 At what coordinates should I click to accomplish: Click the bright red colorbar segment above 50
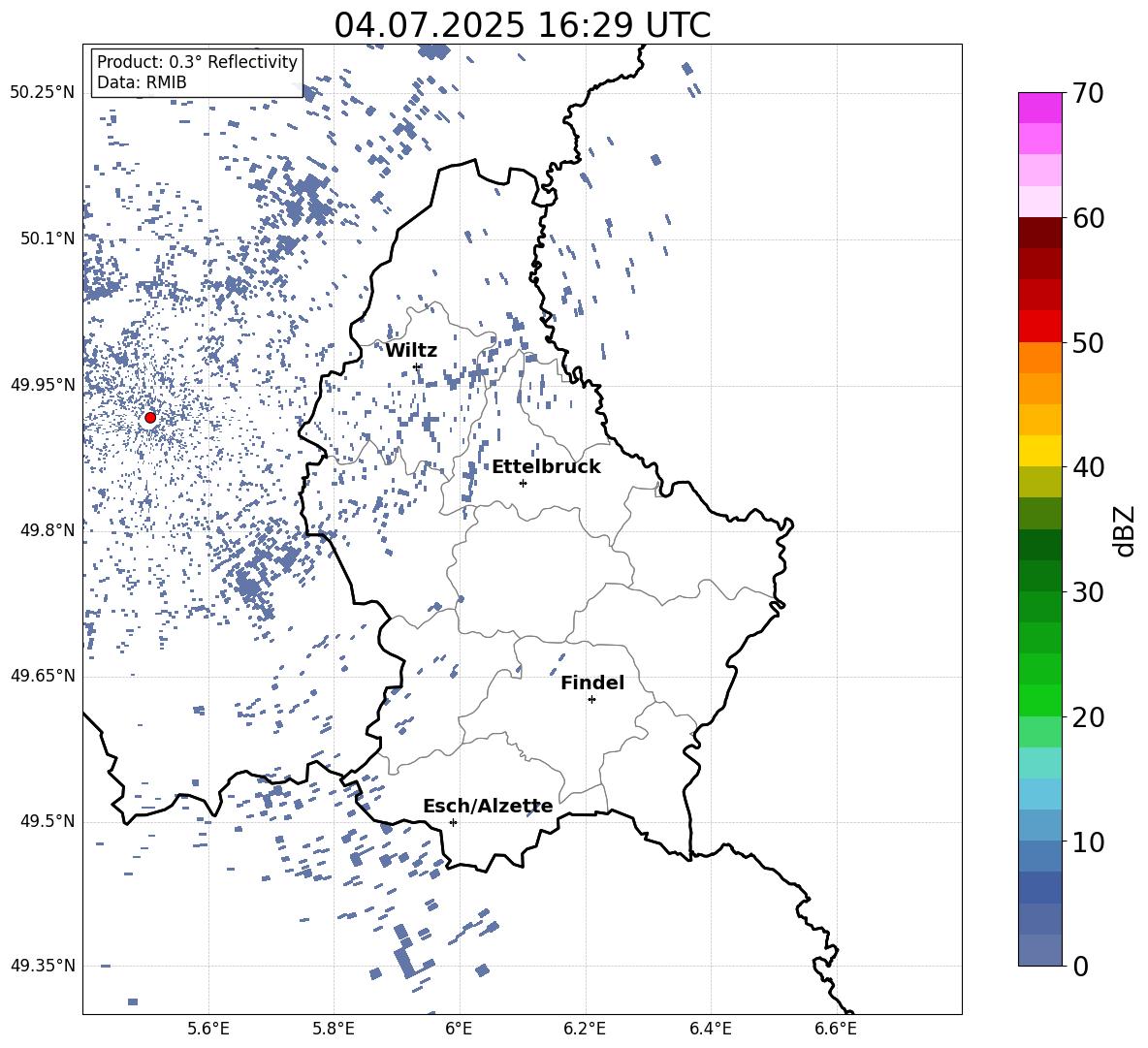tap(1039, 327)
